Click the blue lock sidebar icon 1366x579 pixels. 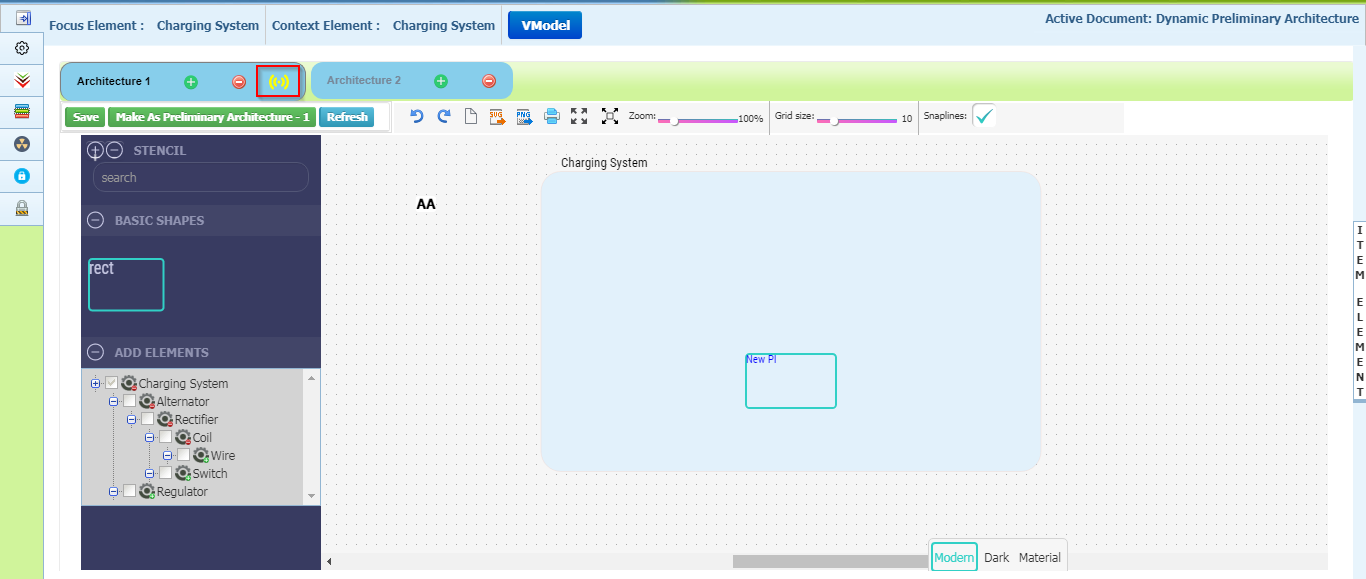point(22,176)
